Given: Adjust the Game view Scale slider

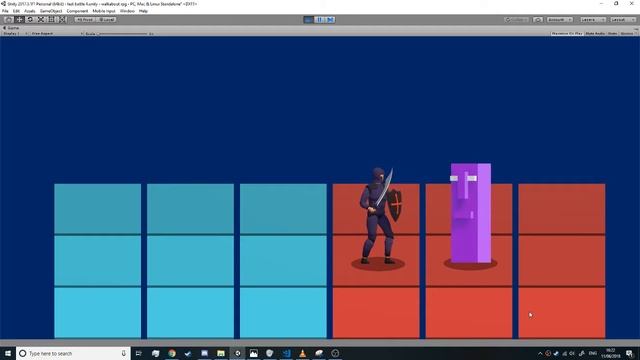Looking at the screenshot, I should [122, 33].
